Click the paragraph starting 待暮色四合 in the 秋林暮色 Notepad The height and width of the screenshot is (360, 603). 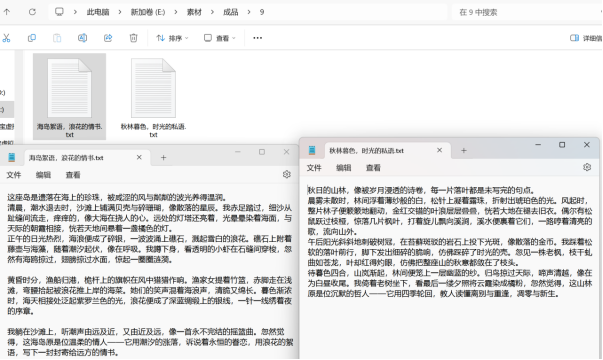click(450, 283)
